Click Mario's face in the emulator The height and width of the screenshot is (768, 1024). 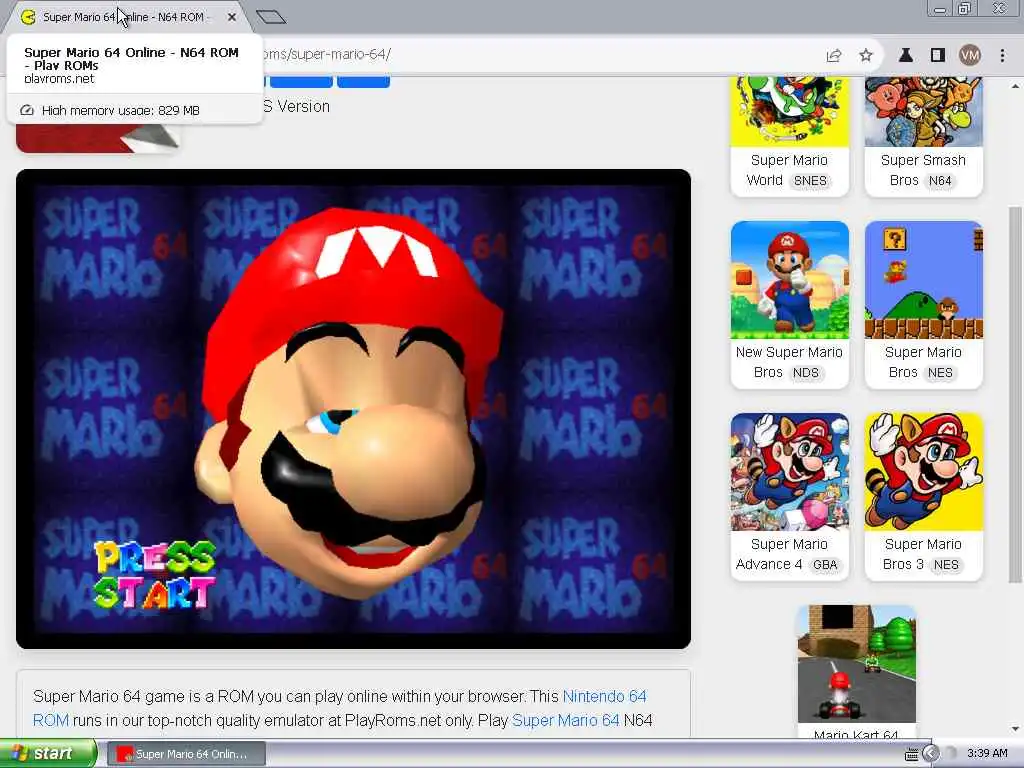[x=349, y=402]
